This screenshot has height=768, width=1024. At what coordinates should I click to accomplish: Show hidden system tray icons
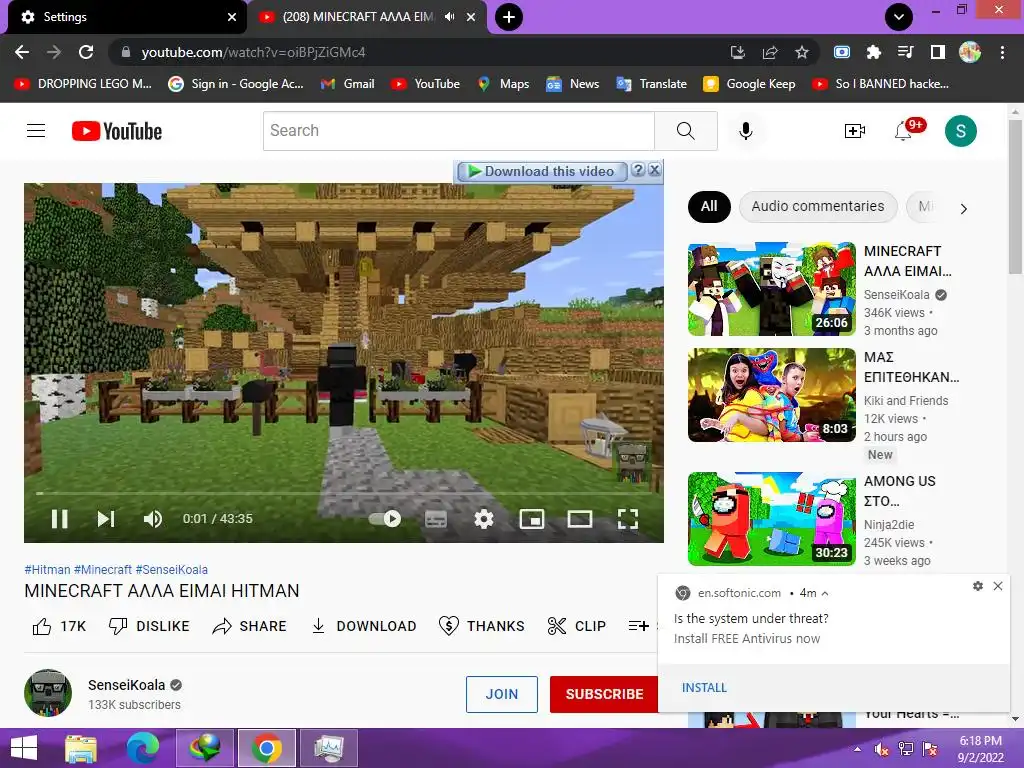pyautogui.click(x=857, y=748)
